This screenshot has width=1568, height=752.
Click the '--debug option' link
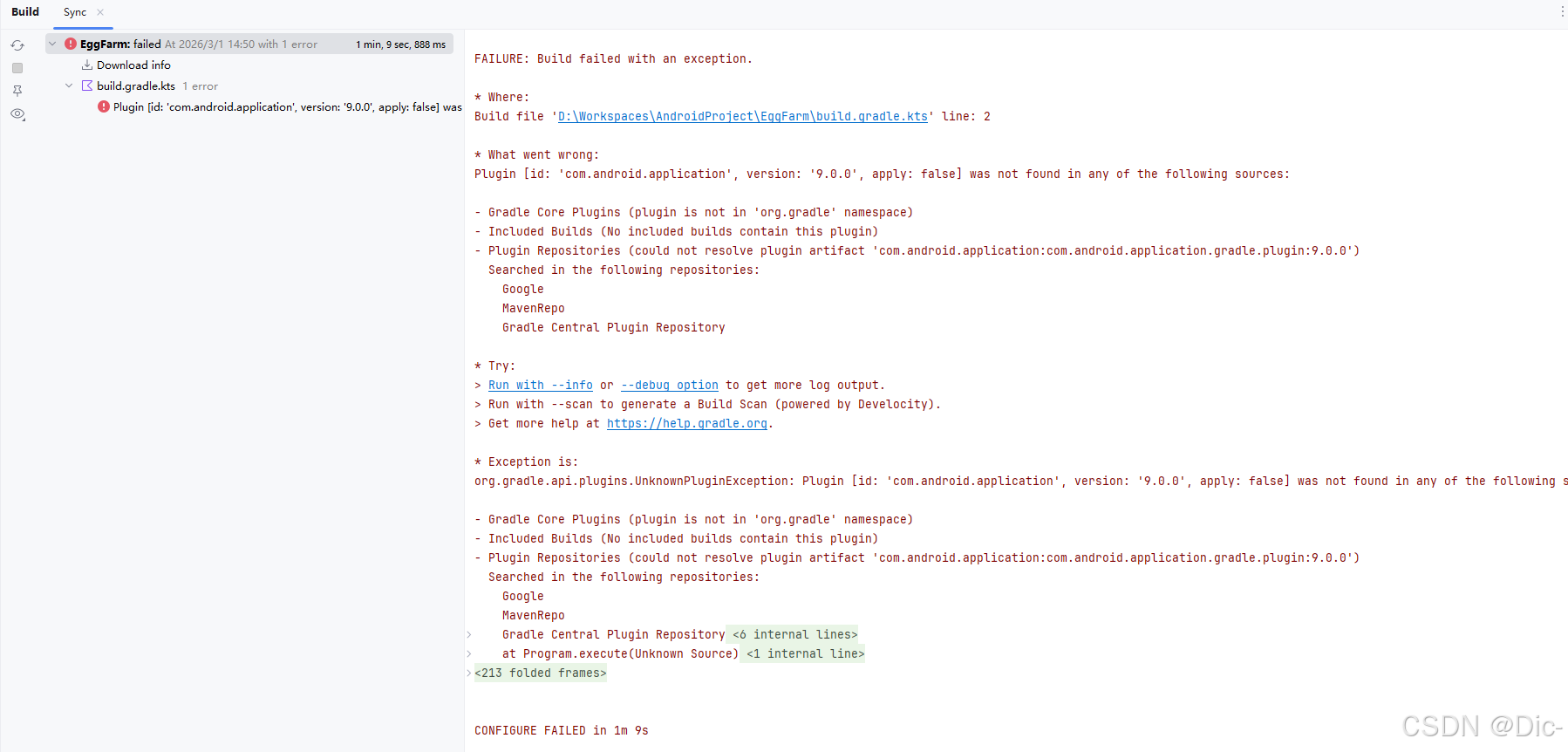(670, 385)
